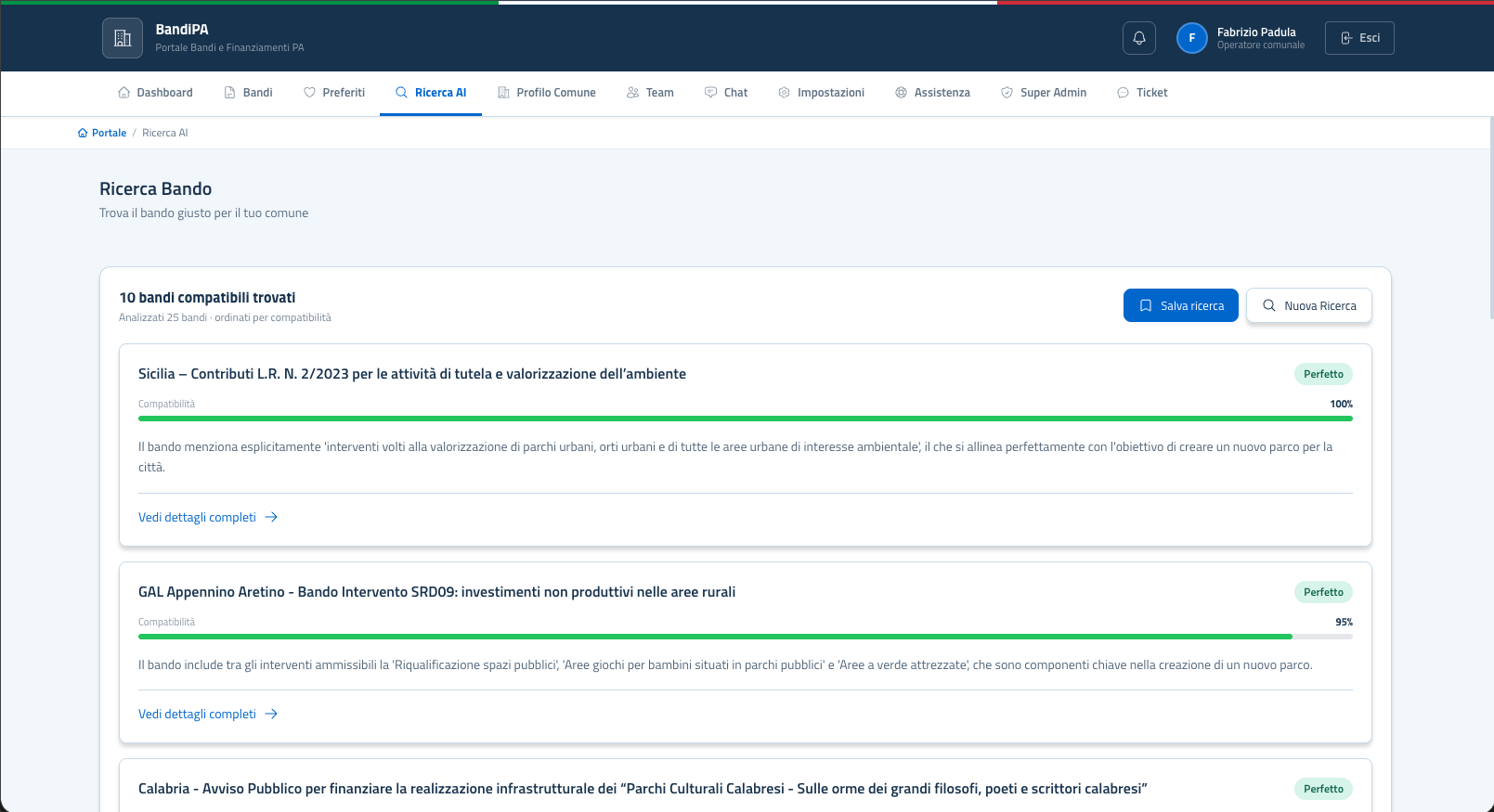1494x812 pixels.
Task: Click 'Portale Bandi e Finanziamenti PA' tagline
Action: click(229, 47)
